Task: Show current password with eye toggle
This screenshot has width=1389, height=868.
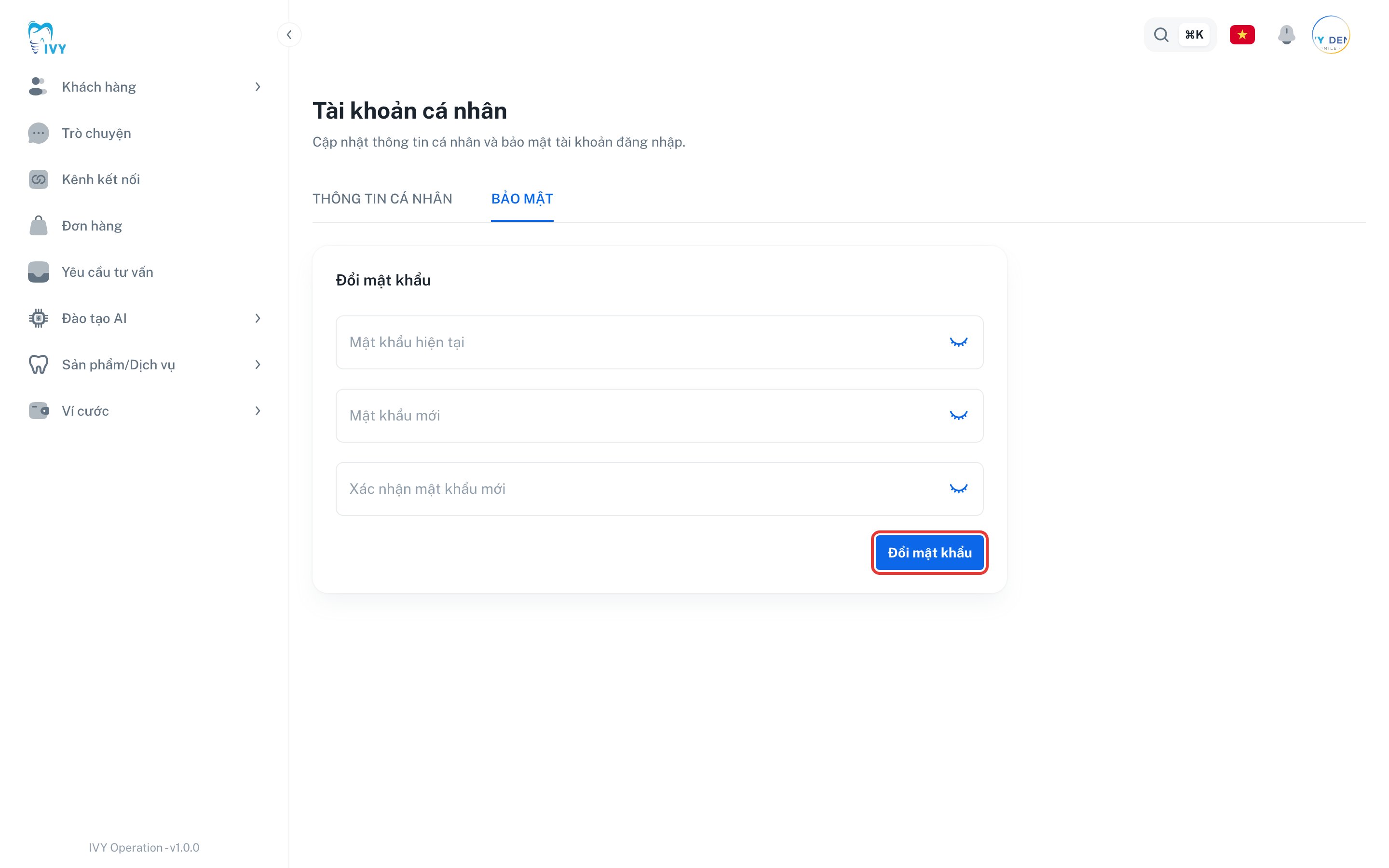Action: point(958,342)
